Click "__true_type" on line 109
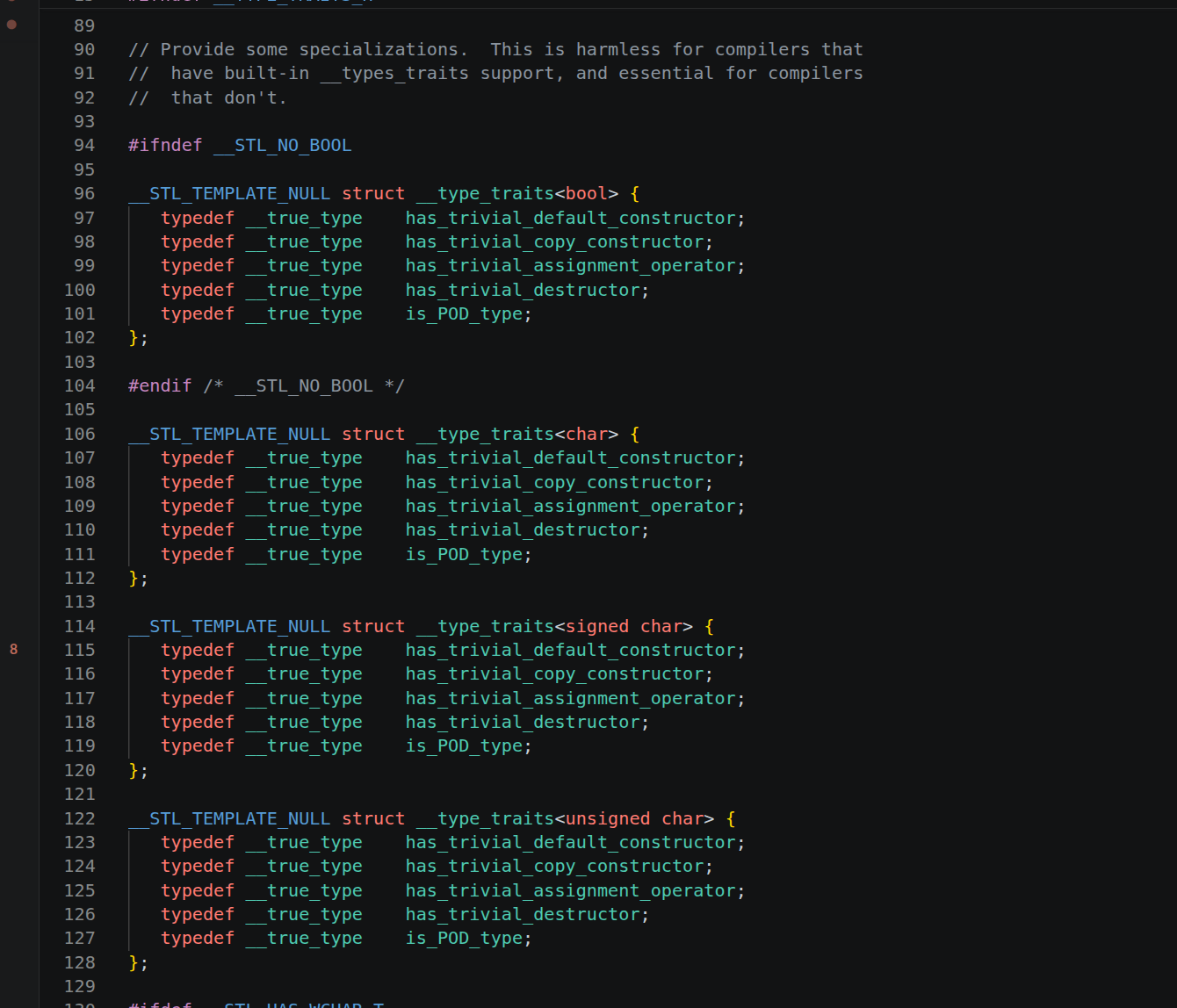This screenshot has width=1177, height=1008. 304,506
